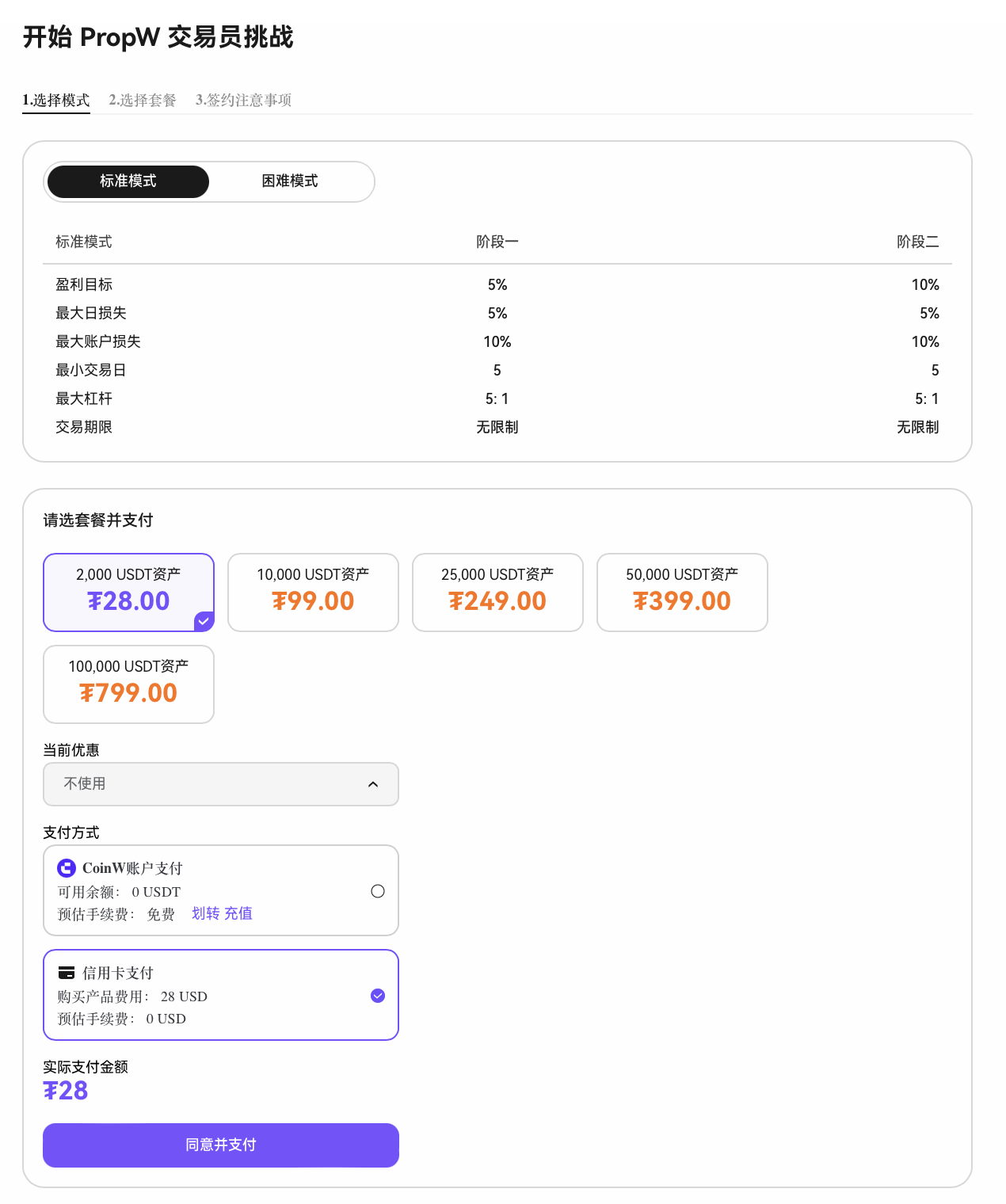The height and width of the screenshot is (1204, 1006).
Task: Select credit card payment radio button
Action: [x=378, y=996]
